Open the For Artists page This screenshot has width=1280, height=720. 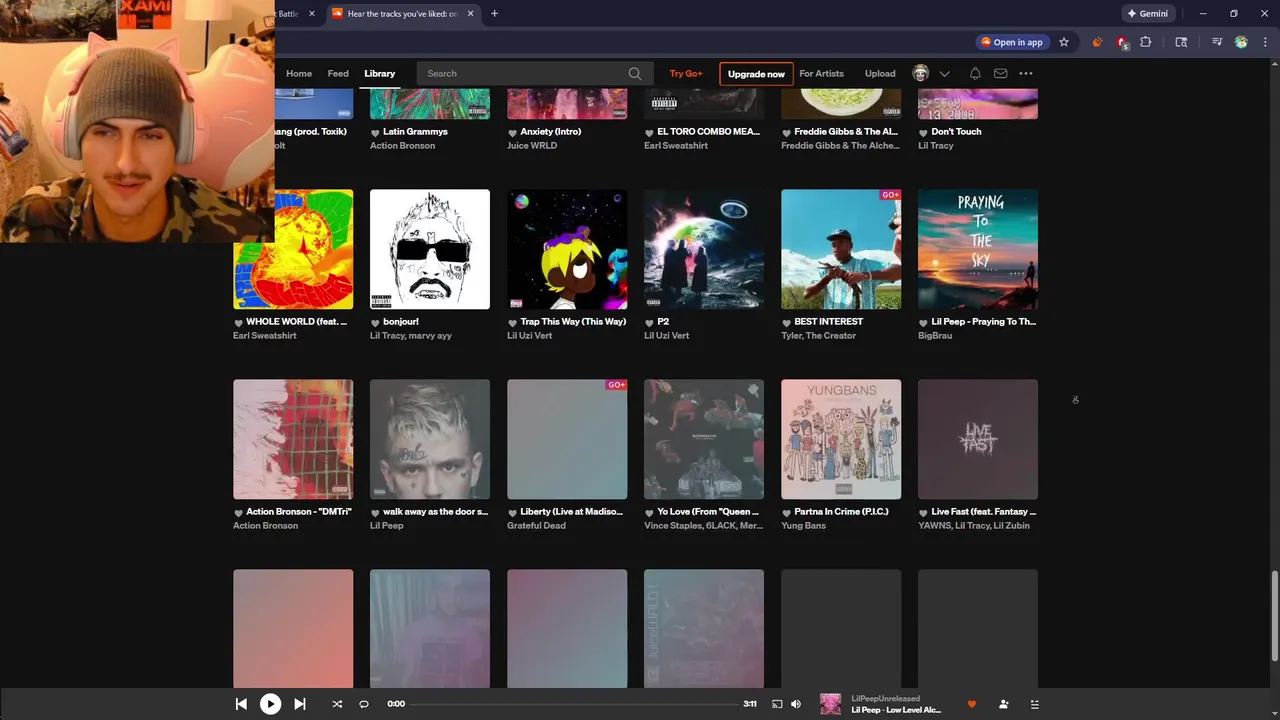[x=821, y=73]
